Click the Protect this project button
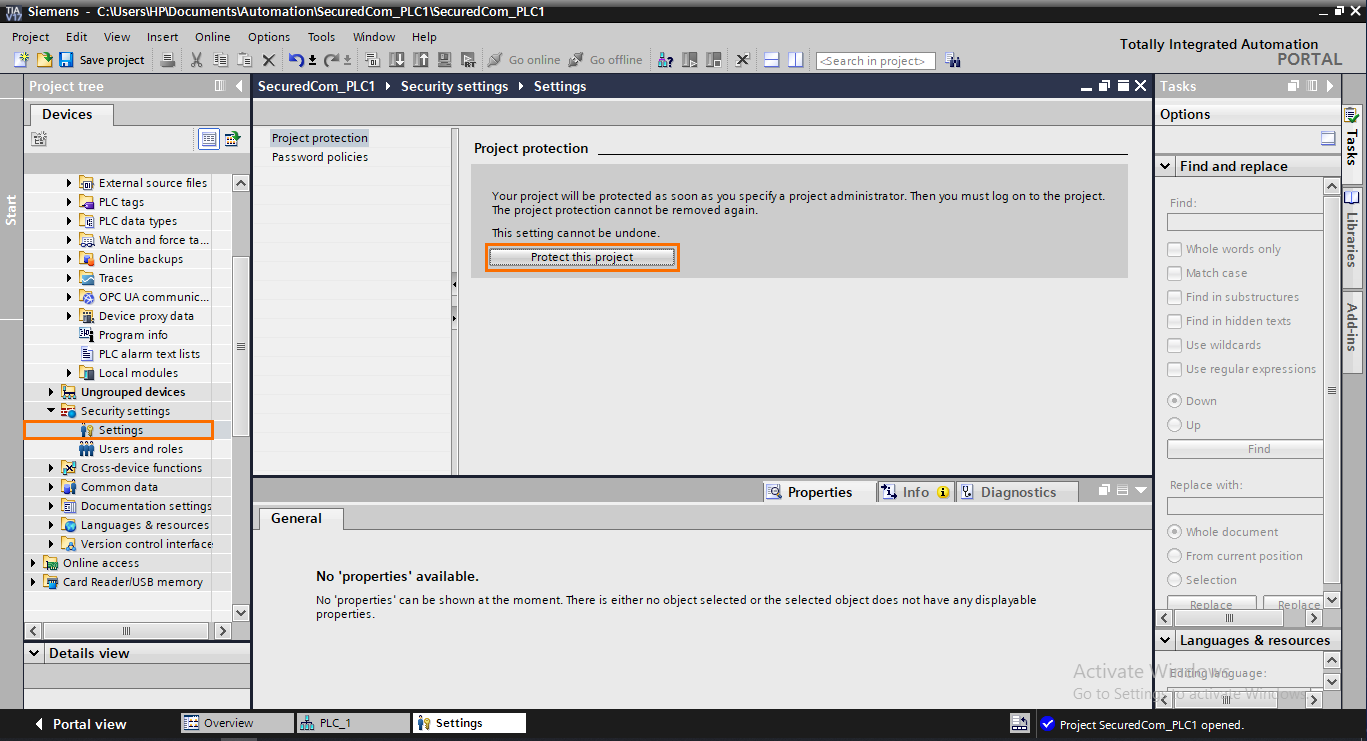Screen dimensions: 1367x741 [582, 257]
